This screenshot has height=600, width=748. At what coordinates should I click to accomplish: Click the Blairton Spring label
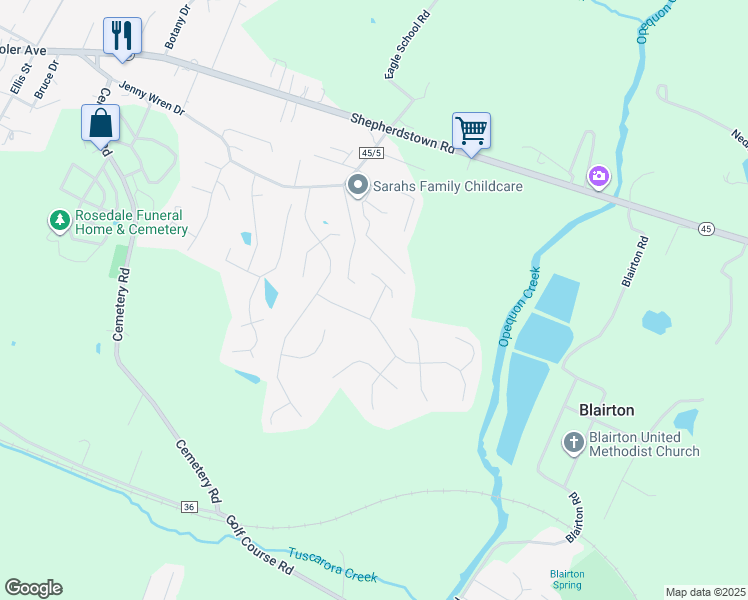point(567,579)
